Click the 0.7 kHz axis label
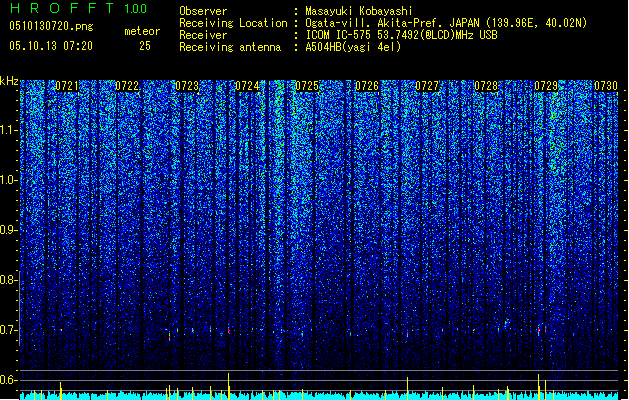 pyautogui.click(x=8, y=330)
